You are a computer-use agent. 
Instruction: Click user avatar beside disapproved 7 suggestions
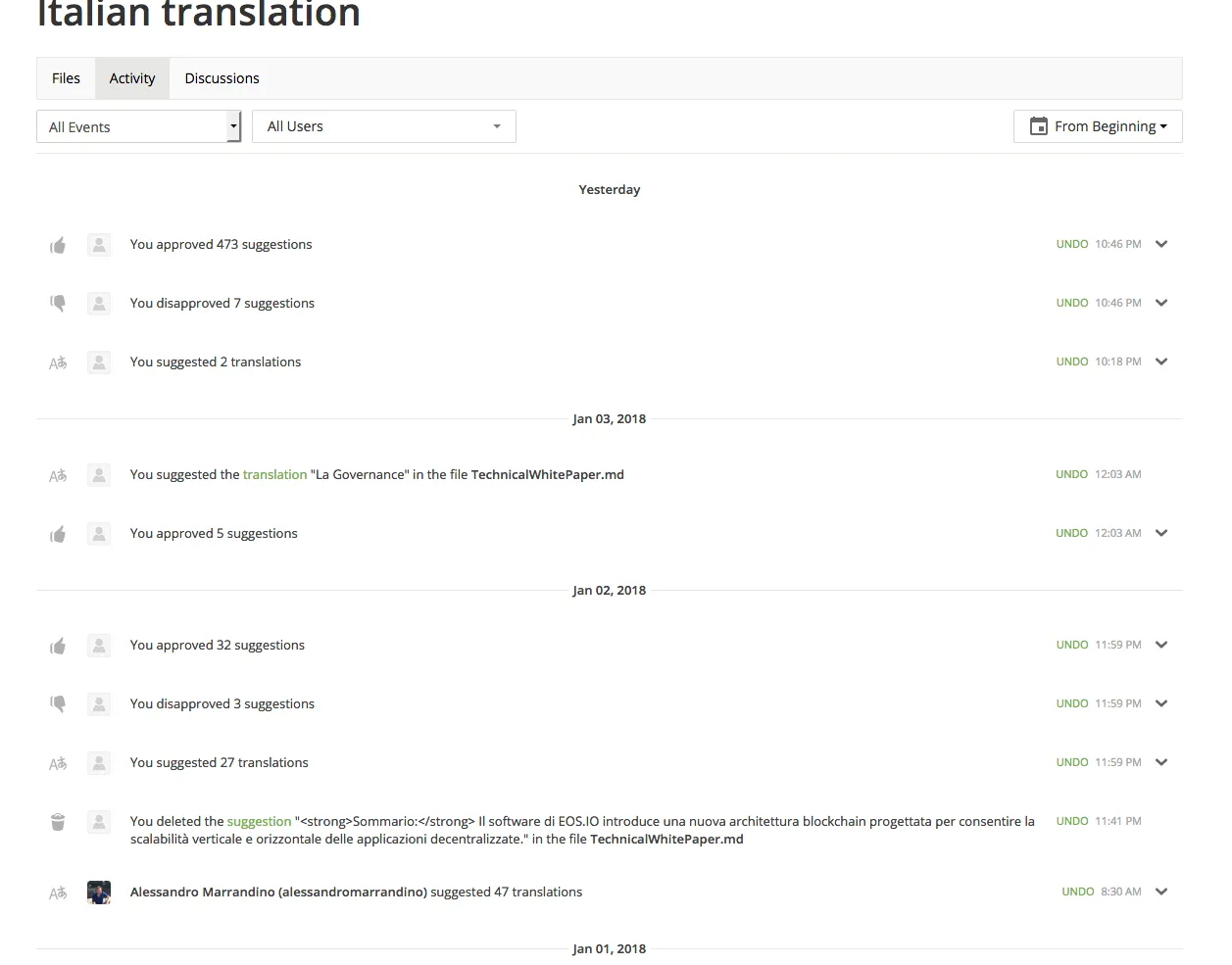[99, 304]
